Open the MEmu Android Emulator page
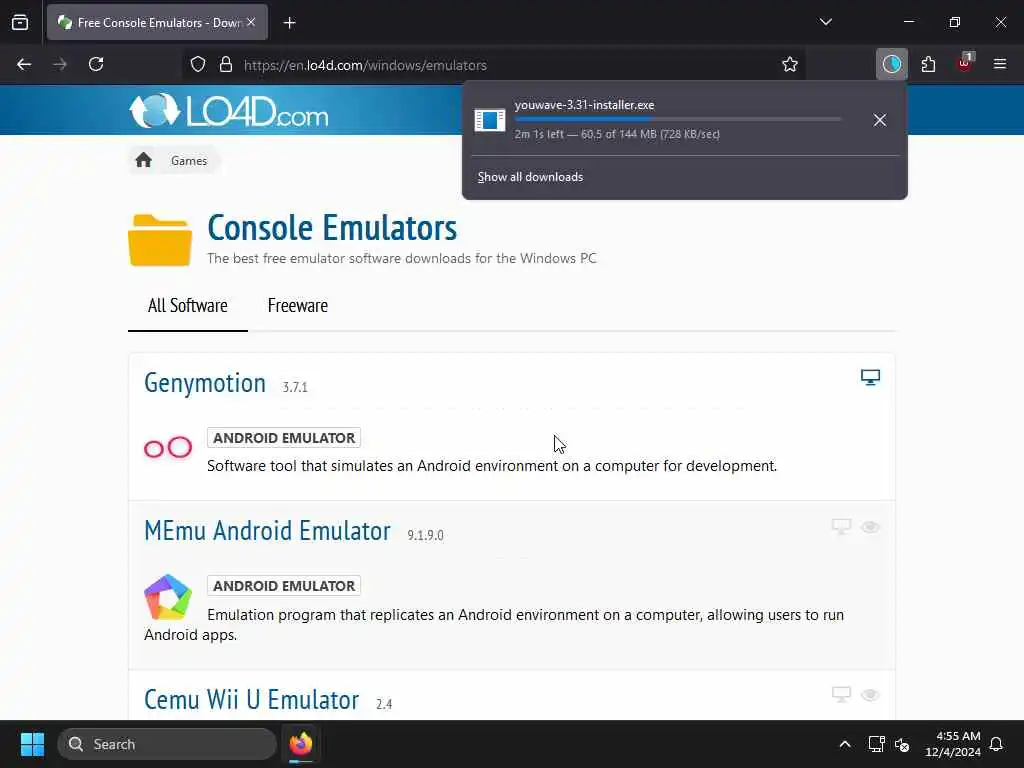1024x768 pixels. [267, 531]
